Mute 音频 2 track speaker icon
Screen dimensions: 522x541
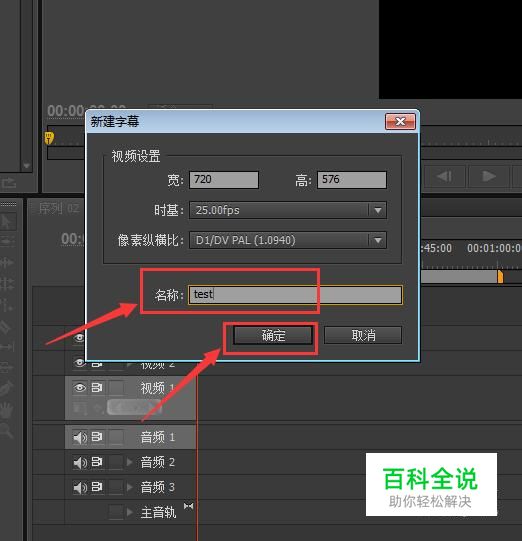[80, 462]
